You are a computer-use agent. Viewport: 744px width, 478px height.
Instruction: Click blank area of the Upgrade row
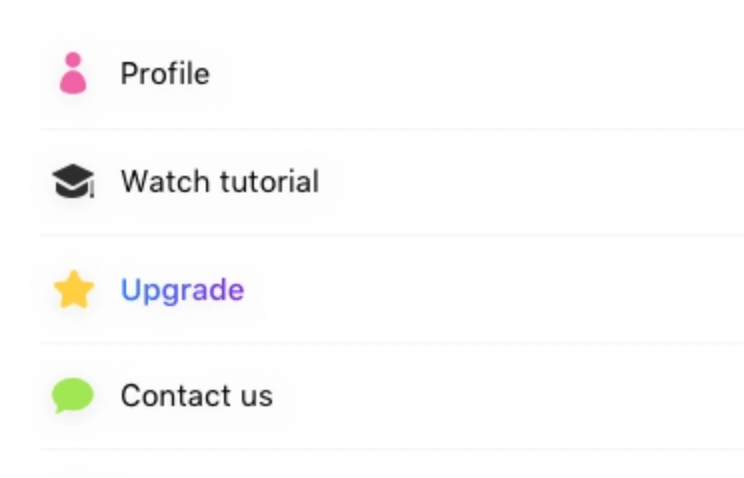pos(500,290)
